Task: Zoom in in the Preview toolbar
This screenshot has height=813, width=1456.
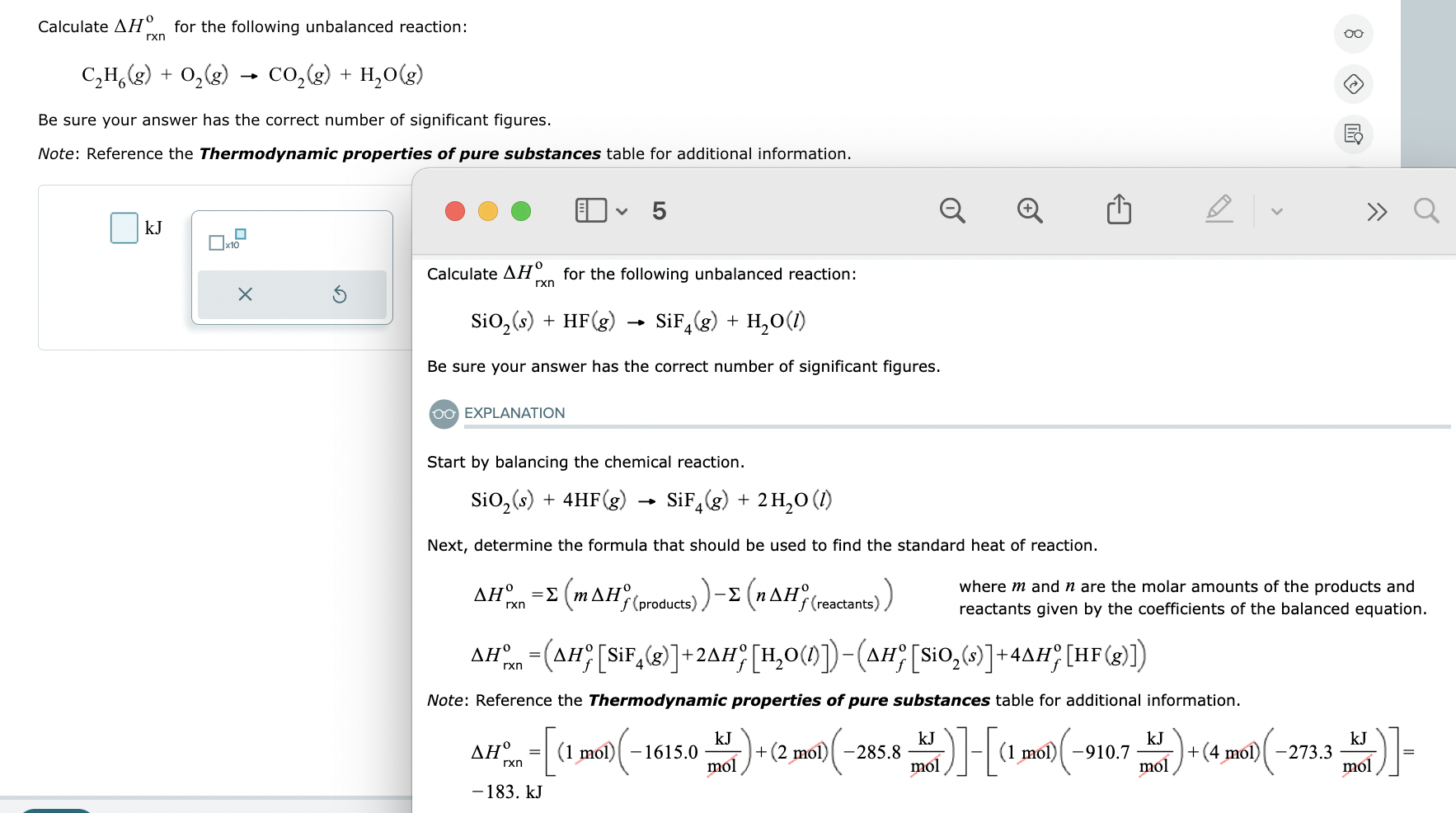Action: [1027, 210]
